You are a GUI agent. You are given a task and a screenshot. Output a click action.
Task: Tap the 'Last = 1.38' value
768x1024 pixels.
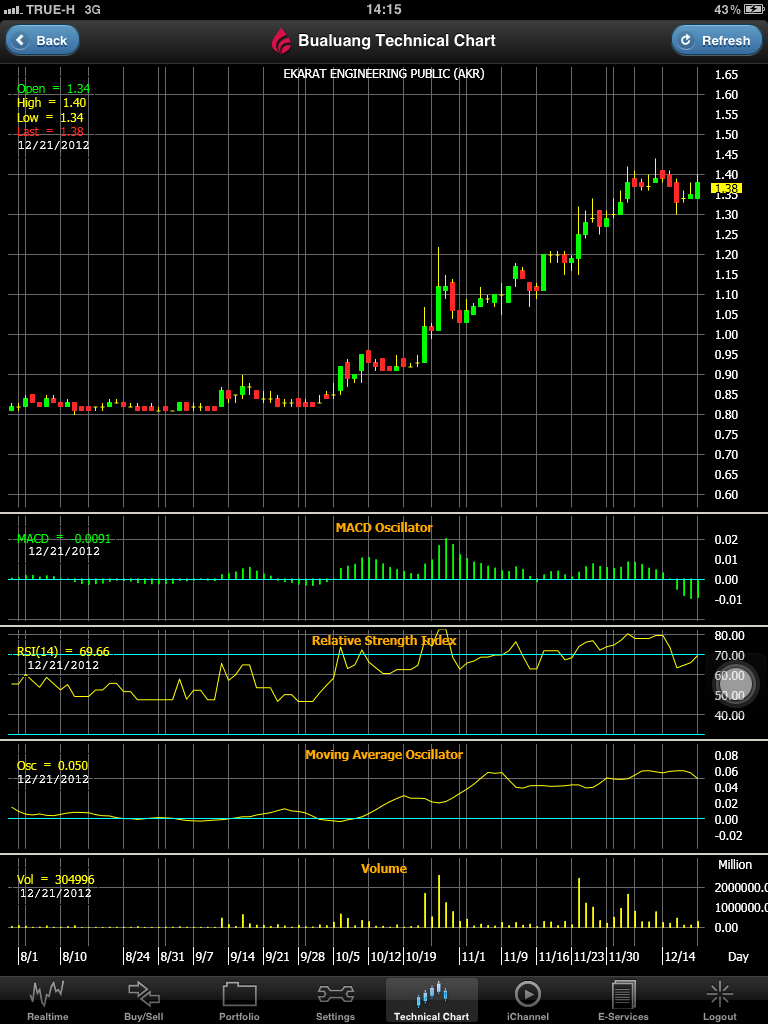(x=50, y=131)
